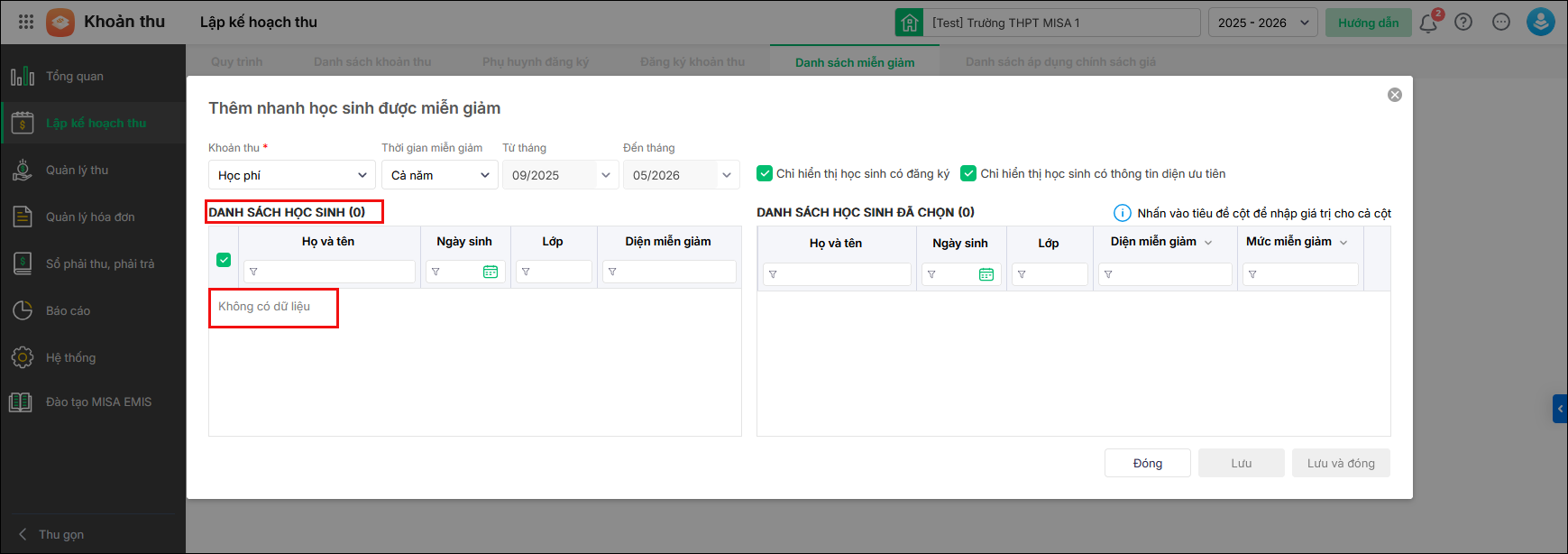Toggle select-all checkbox in student list
This screenshot has height=554, width=1568.
point(225,260)
